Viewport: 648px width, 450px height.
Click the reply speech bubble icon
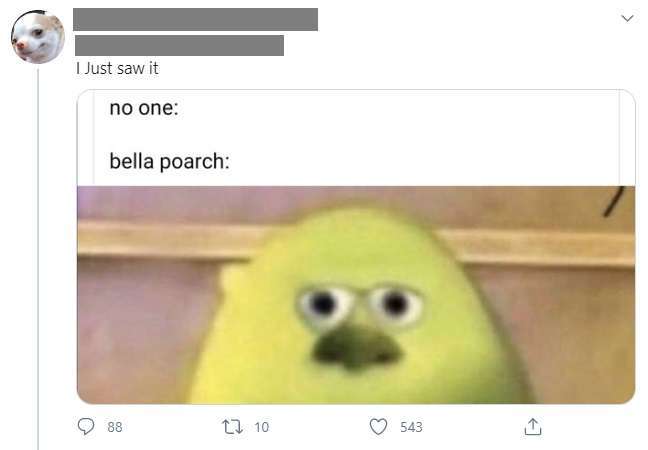(86, 426)
